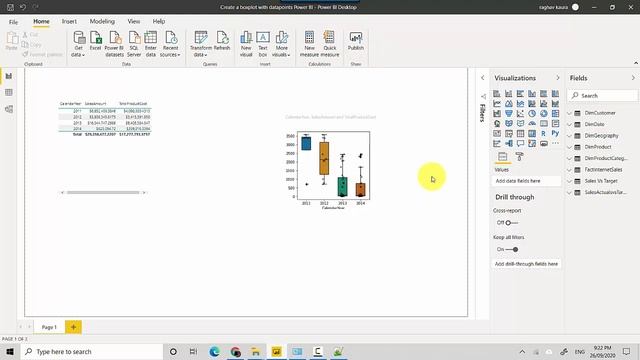Open the Format paint-roller tab
The height and width of the screenshot is (360, 640).
click(519, 157)
